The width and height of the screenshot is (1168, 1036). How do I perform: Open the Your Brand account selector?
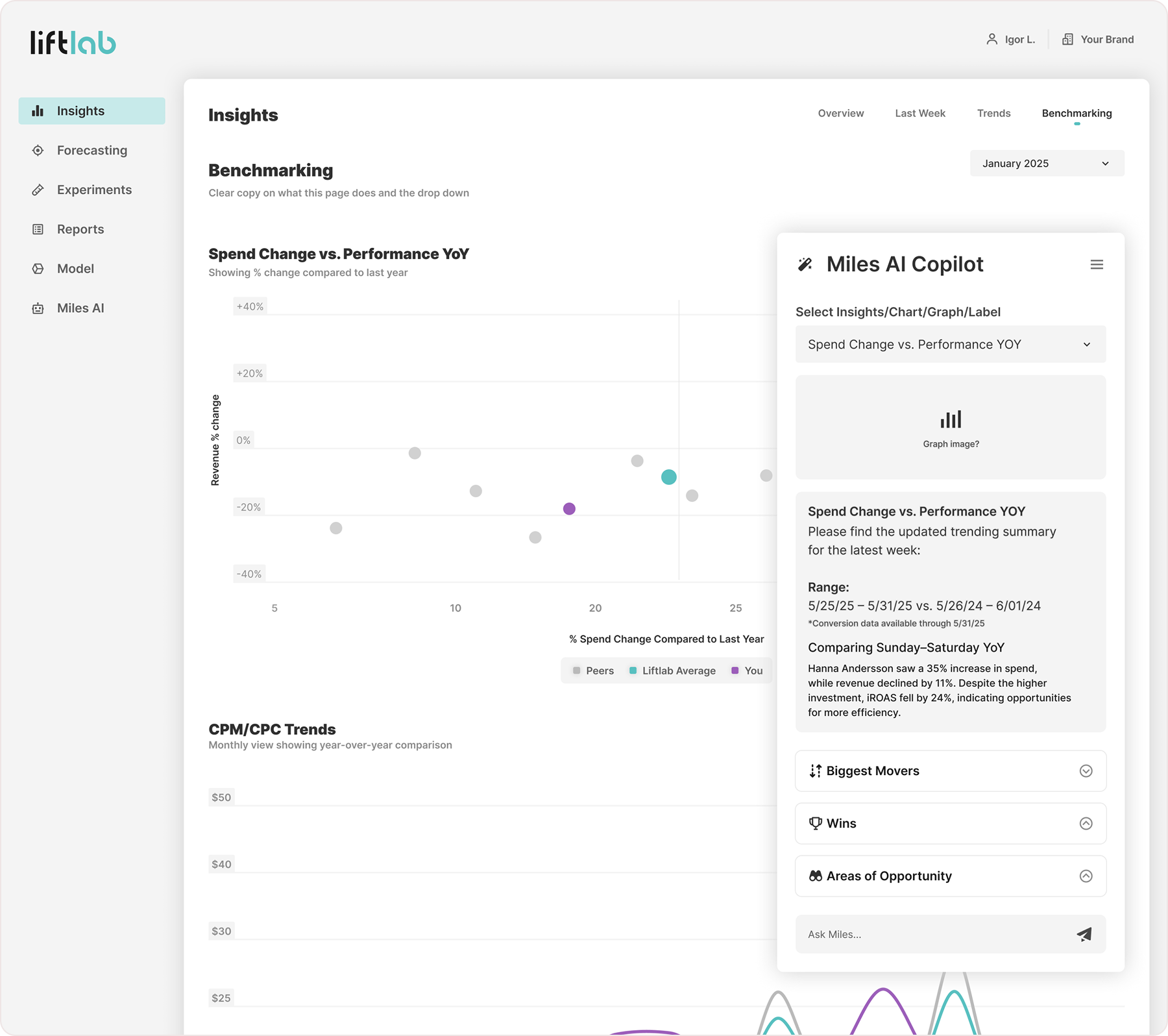click(1098, 40)
